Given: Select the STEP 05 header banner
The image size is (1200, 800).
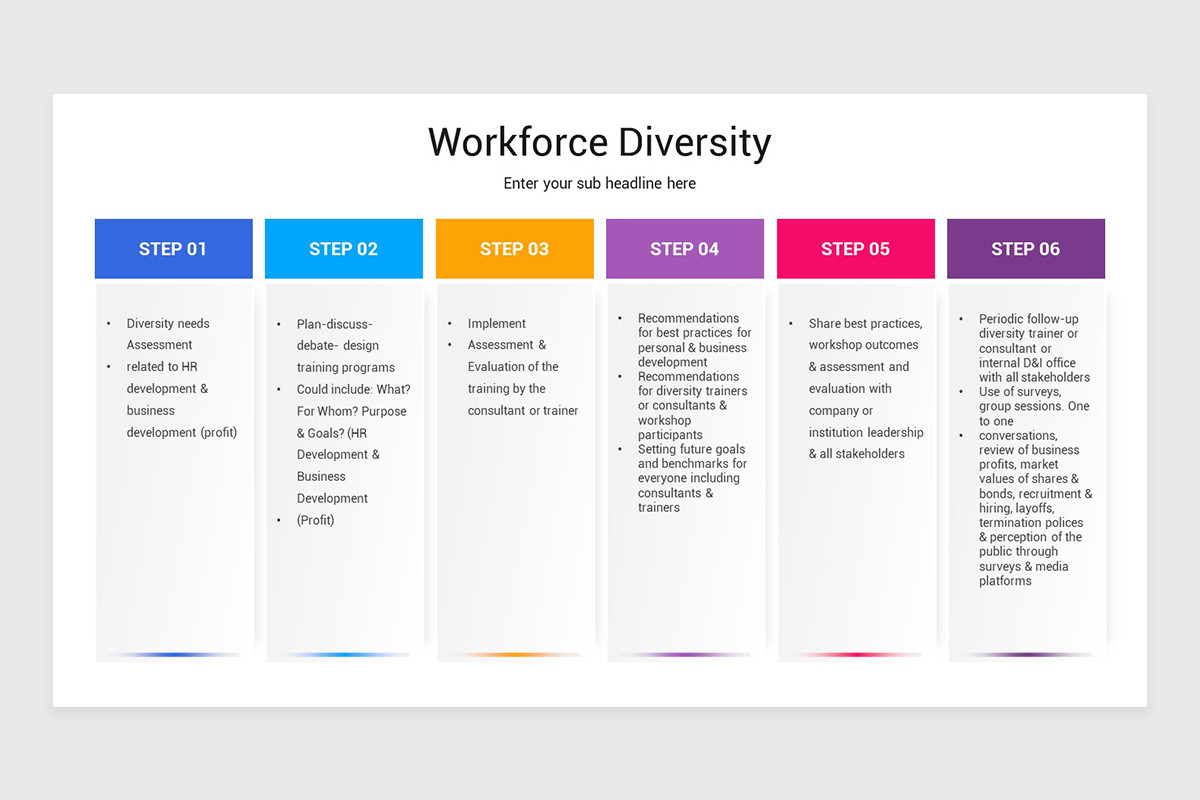Looking at the screenshot, I should 855,248.
